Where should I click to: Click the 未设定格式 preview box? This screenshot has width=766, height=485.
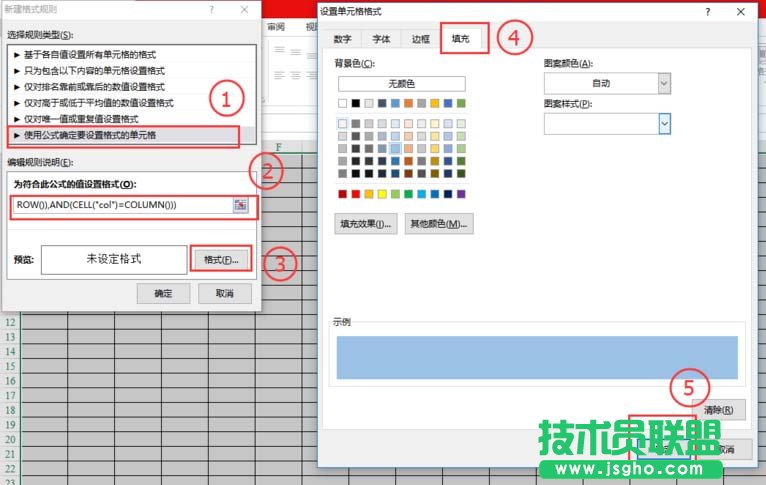(114, 260)
